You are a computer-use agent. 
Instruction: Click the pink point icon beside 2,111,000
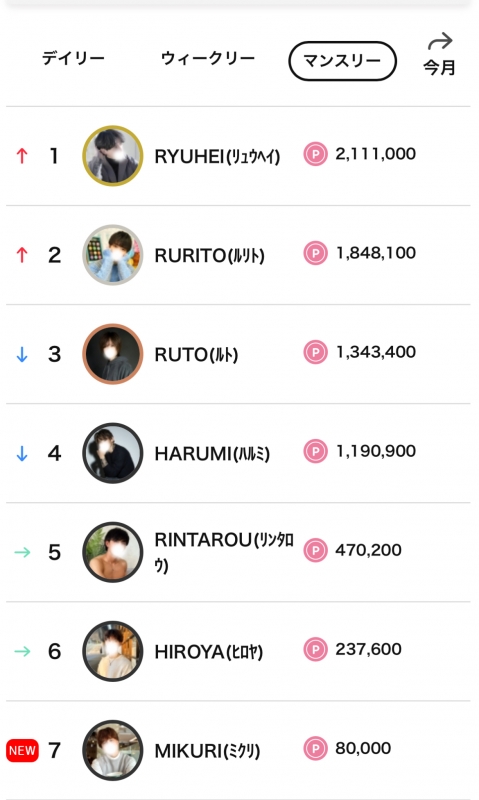coord(315,154)
